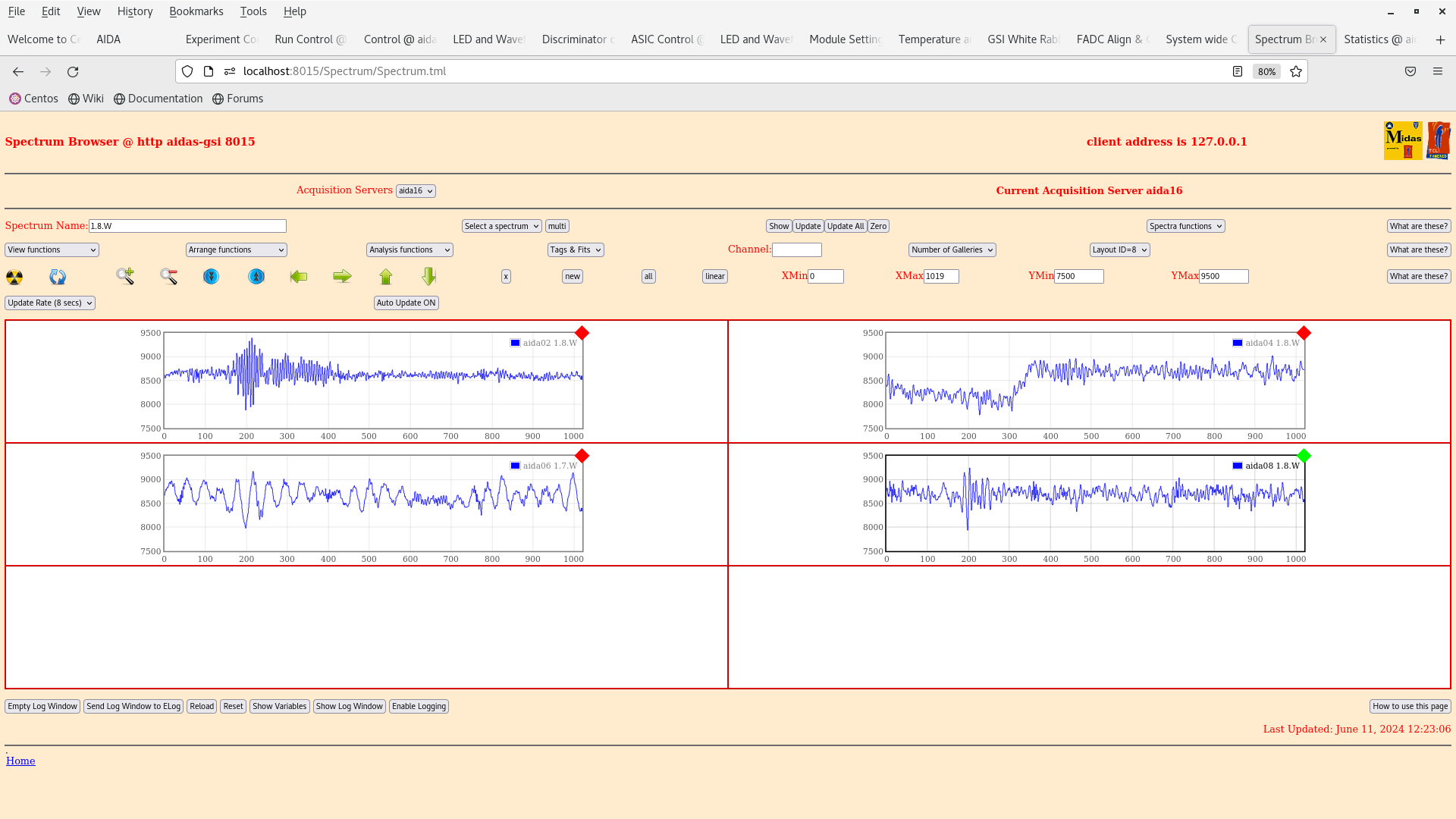Switch to the Temperature browser tab
The image size is (1456, 819).
[x=934, y=39]
